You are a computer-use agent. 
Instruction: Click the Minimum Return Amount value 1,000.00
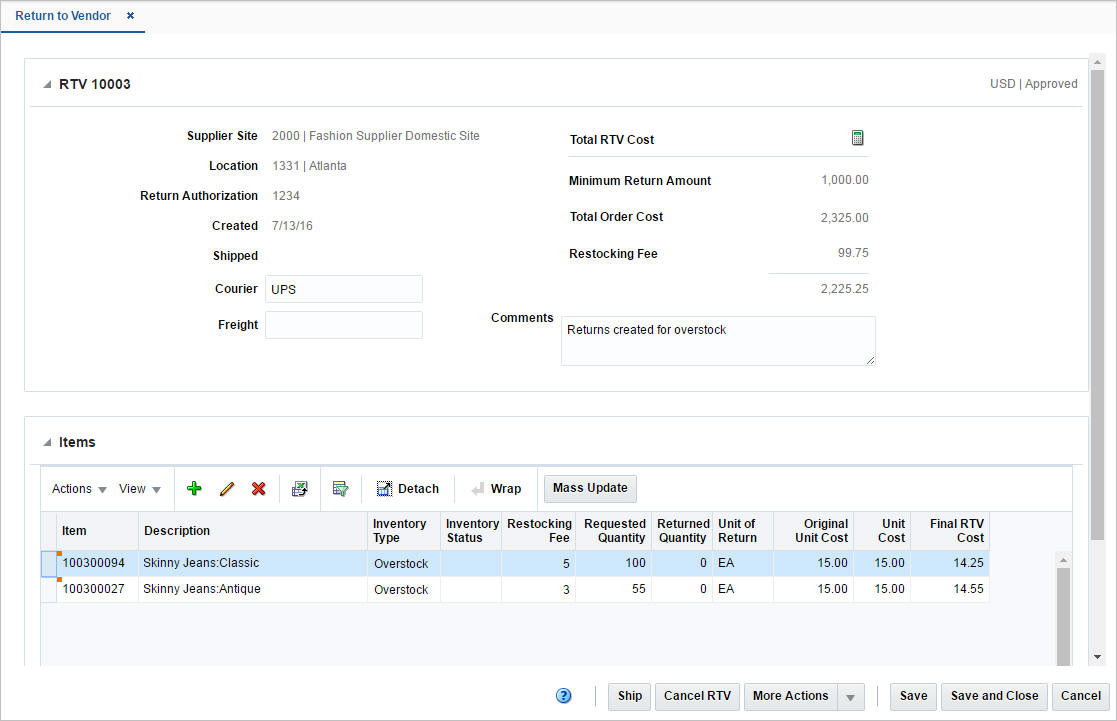tap(845, 180)
